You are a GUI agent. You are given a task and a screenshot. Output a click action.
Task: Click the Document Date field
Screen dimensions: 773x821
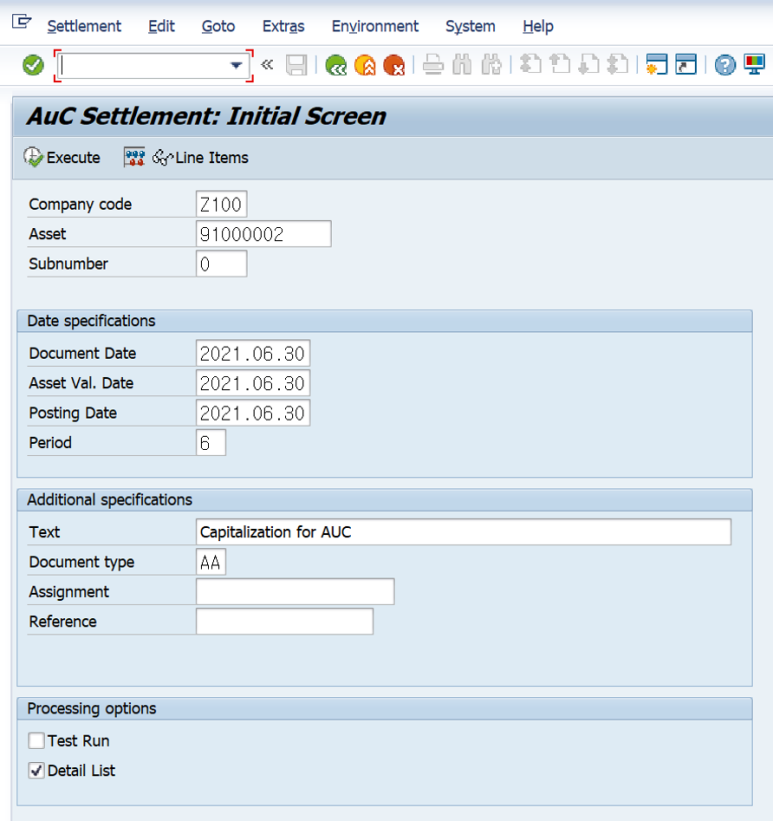(x=253, y=353)
